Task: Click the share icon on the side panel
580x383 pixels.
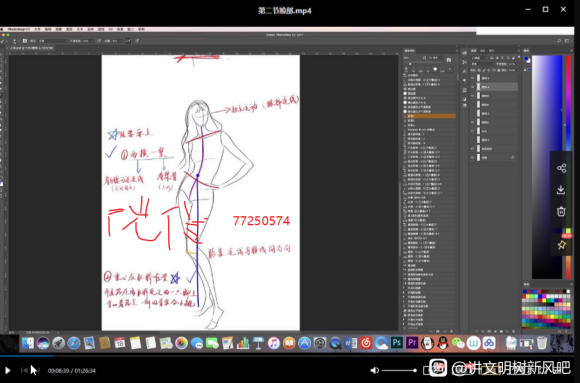Action: pos(561,168)
